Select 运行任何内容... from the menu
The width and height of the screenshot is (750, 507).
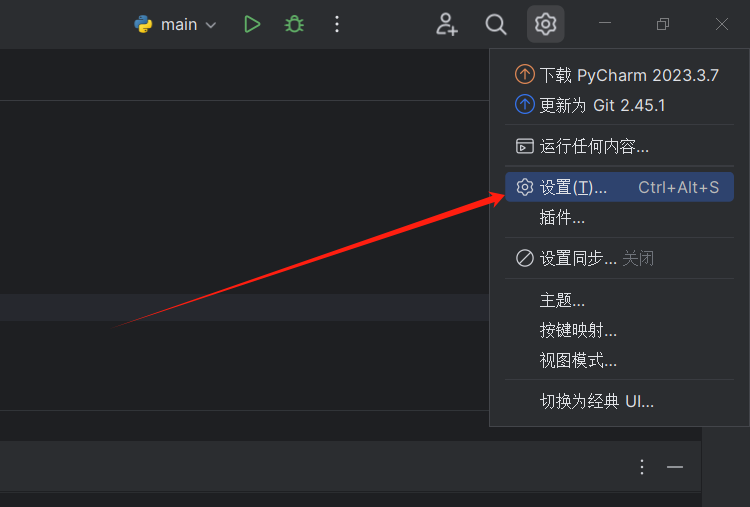(619, 146)
